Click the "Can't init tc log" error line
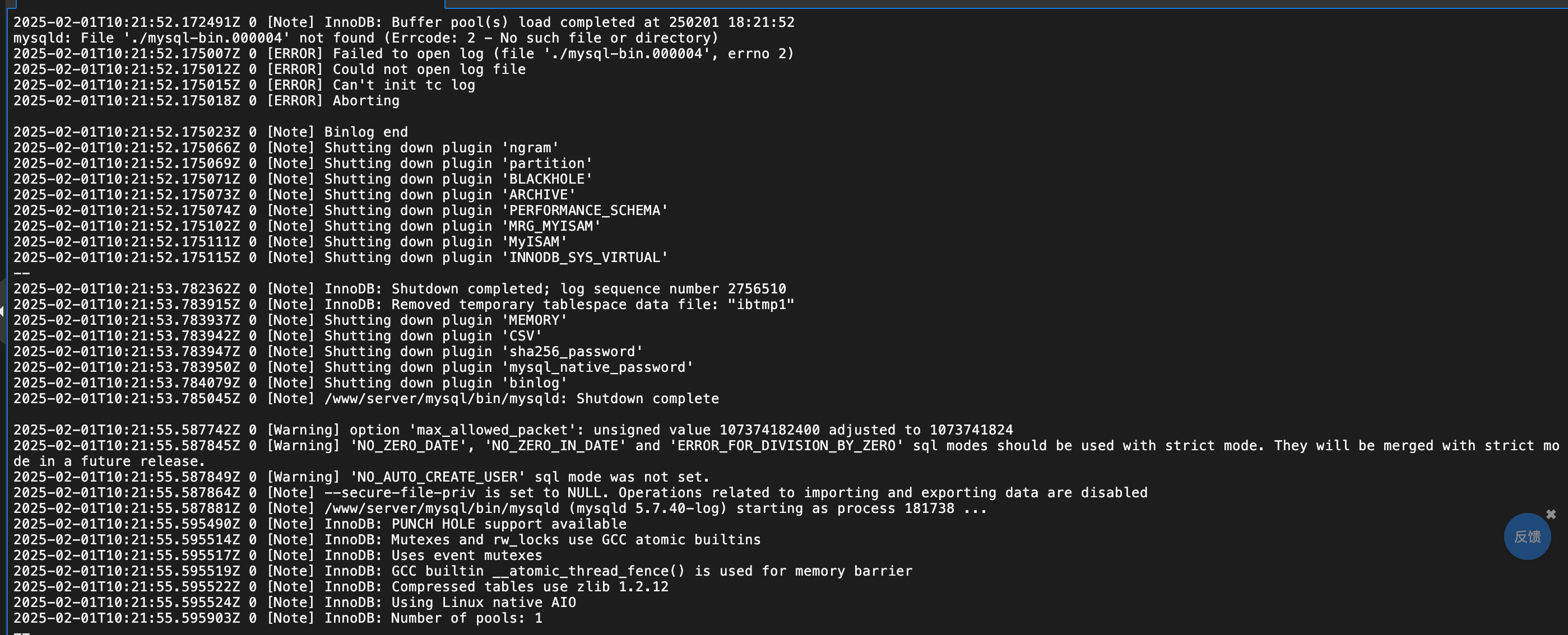Image resolution: width=1568 pixels, height=635 pixels. point(244,85)
